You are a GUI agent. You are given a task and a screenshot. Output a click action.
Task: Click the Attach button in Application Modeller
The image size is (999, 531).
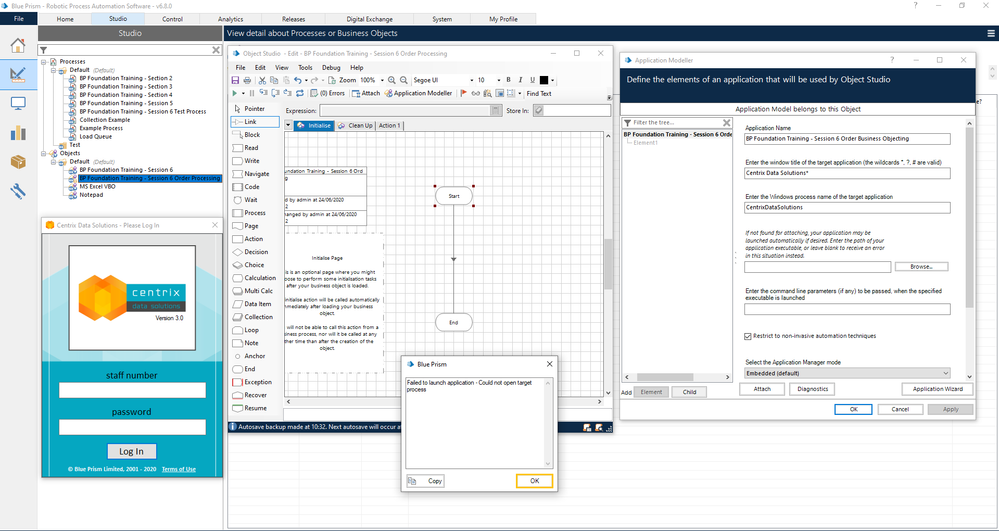(x=762, y=389)
